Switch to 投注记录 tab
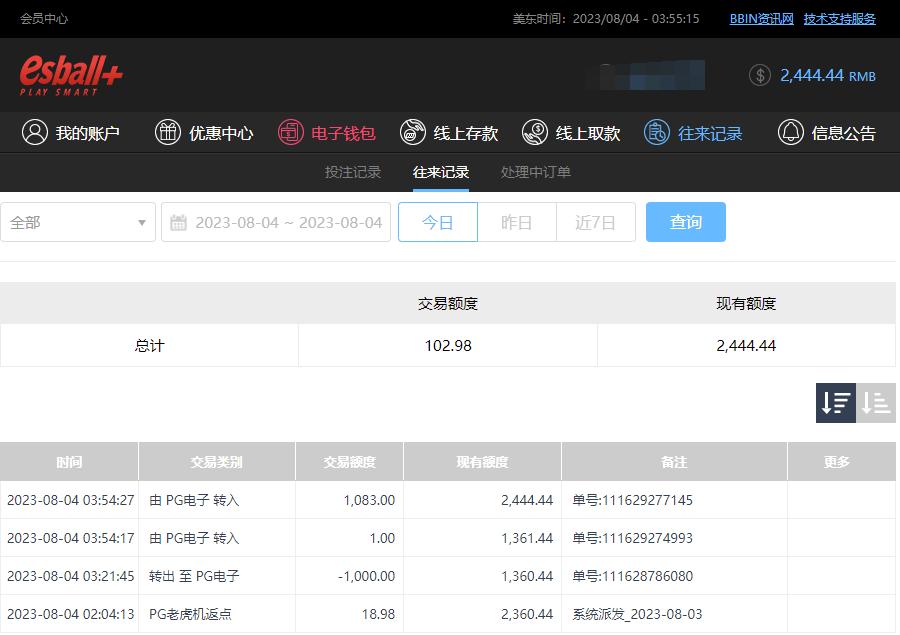 click(352, 172)
